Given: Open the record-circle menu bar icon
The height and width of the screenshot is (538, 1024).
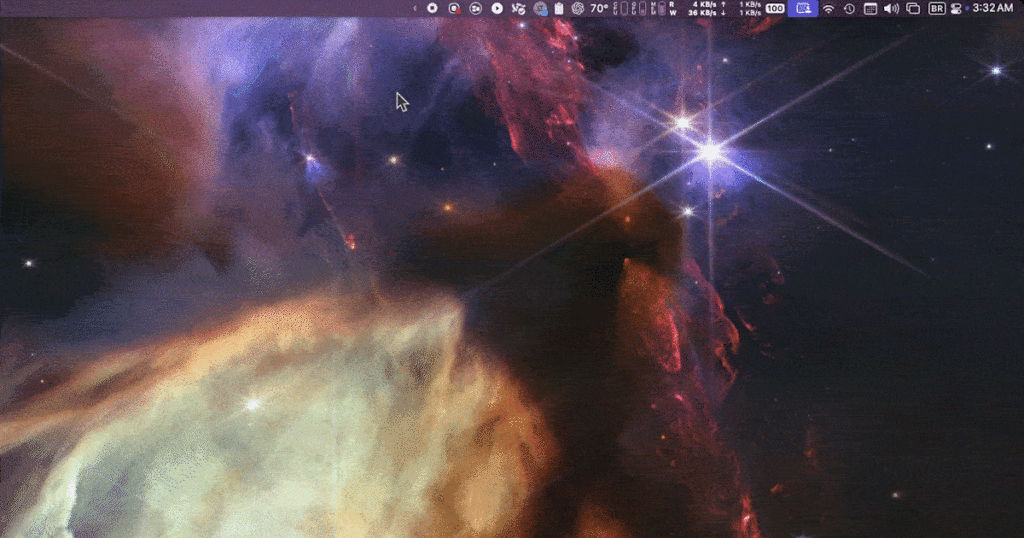Looking at the screenshot, I should (432, 8).
